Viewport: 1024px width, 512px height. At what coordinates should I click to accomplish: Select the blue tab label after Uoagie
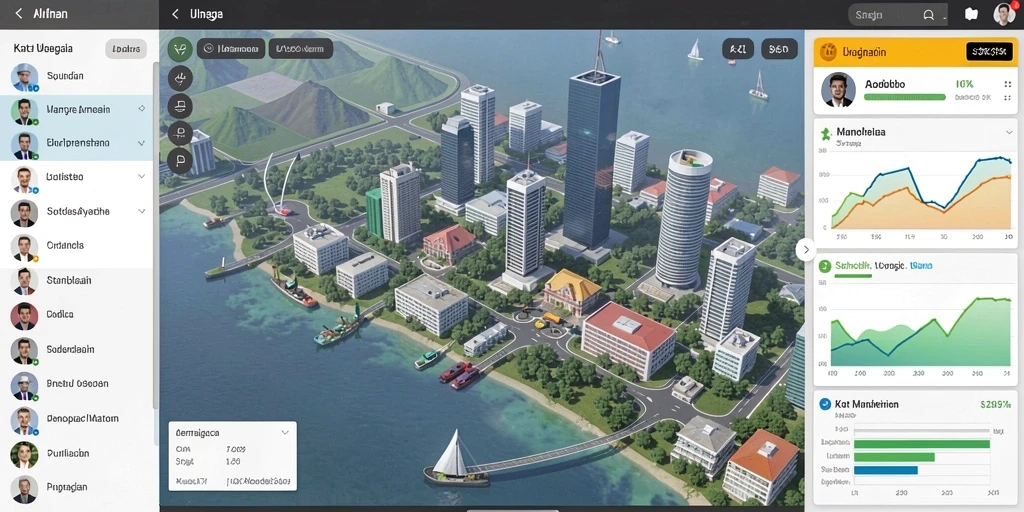921,266
